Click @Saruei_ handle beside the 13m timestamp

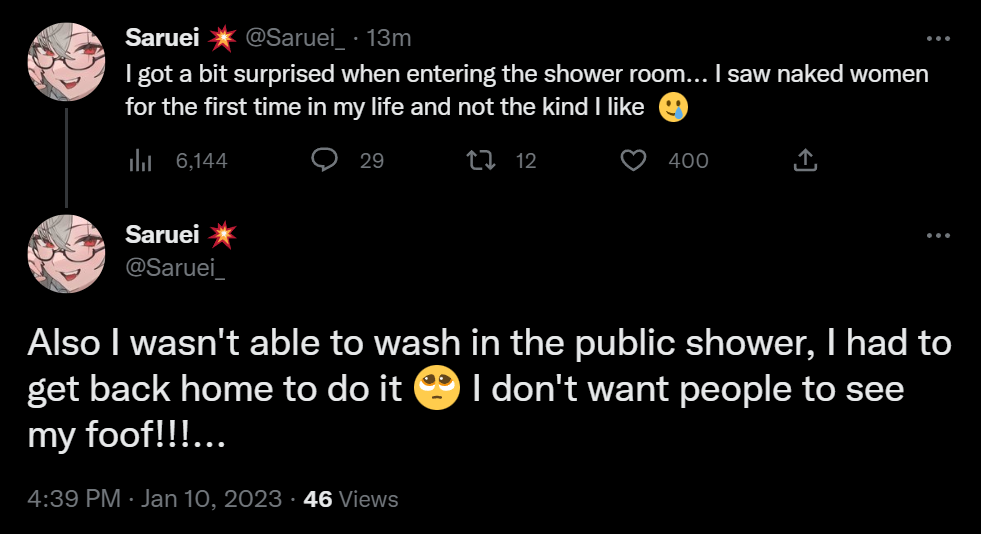point(296,39)
